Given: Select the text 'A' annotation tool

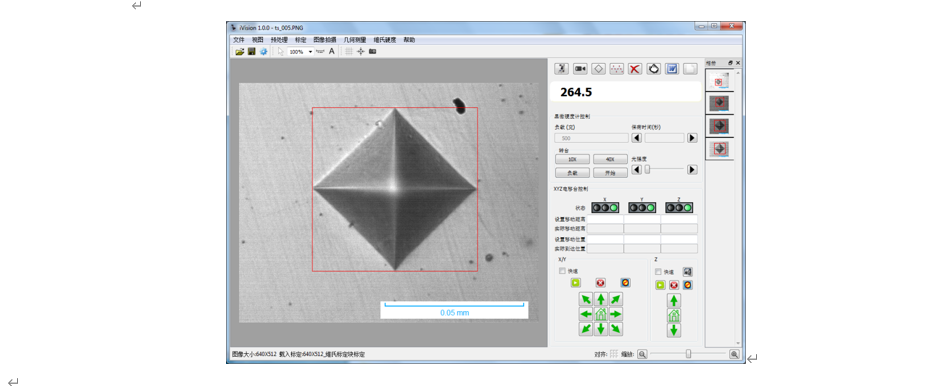Looking at the screenshot, I should [332, 51].
